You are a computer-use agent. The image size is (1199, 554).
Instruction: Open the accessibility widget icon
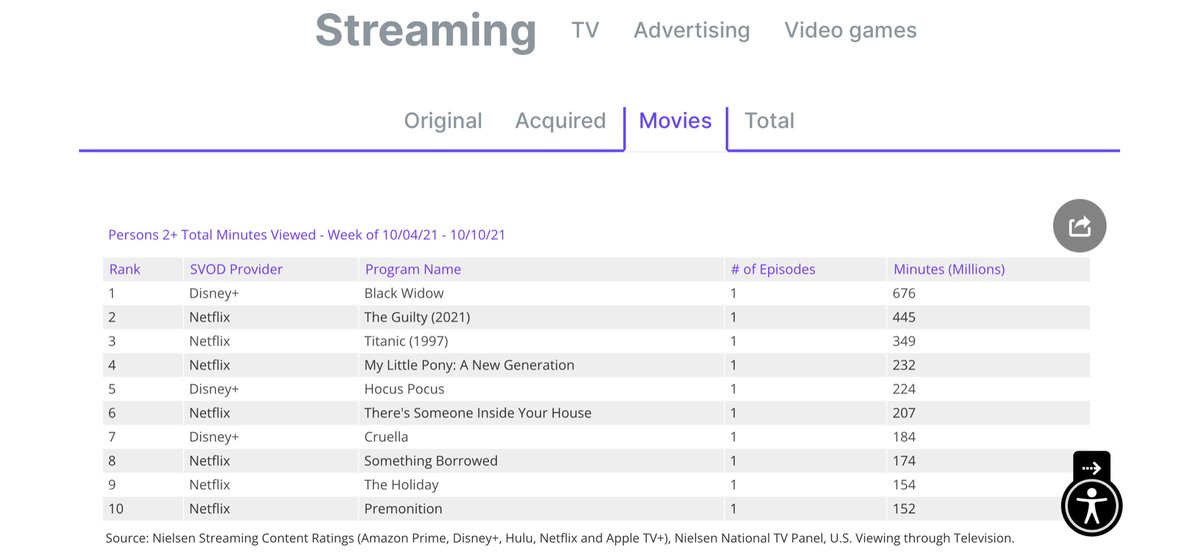coord(1091,506)
